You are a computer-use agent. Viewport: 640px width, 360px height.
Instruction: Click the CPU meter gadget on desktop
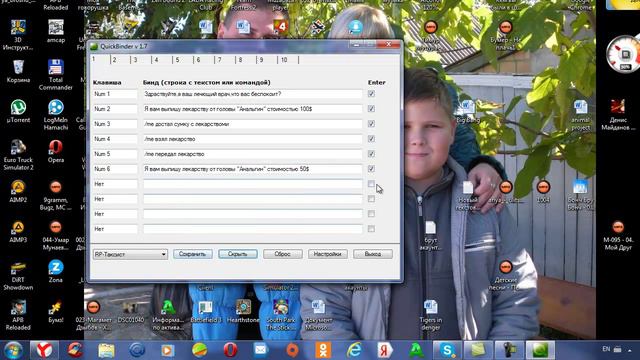(623, 54)
